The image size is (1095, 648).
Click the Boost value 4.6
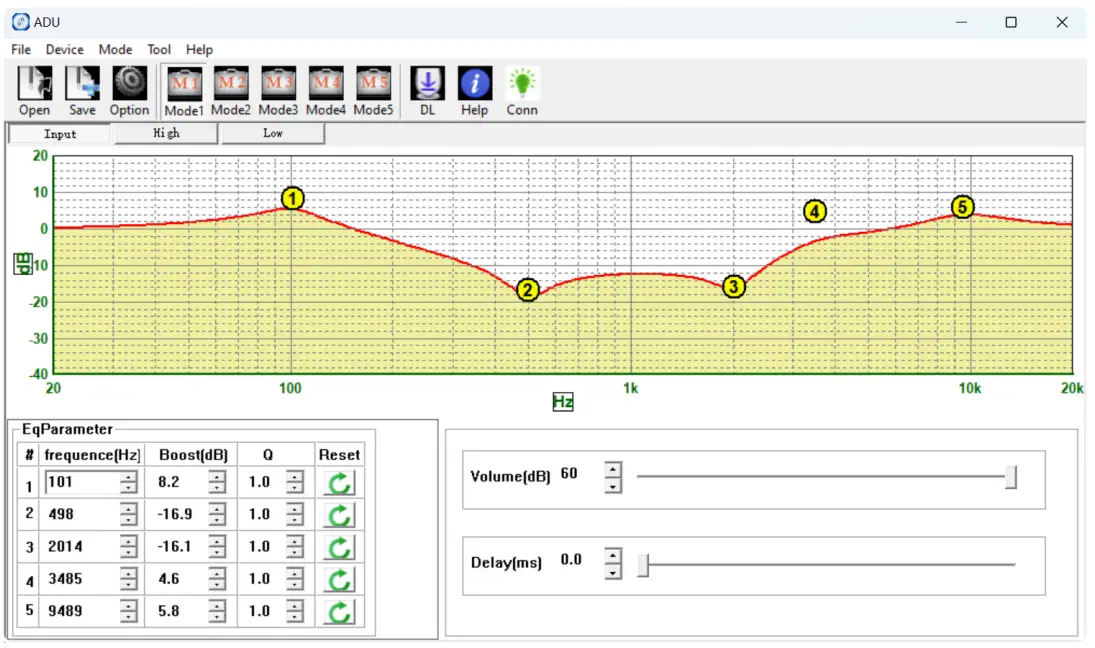click(x=168, y=578)
